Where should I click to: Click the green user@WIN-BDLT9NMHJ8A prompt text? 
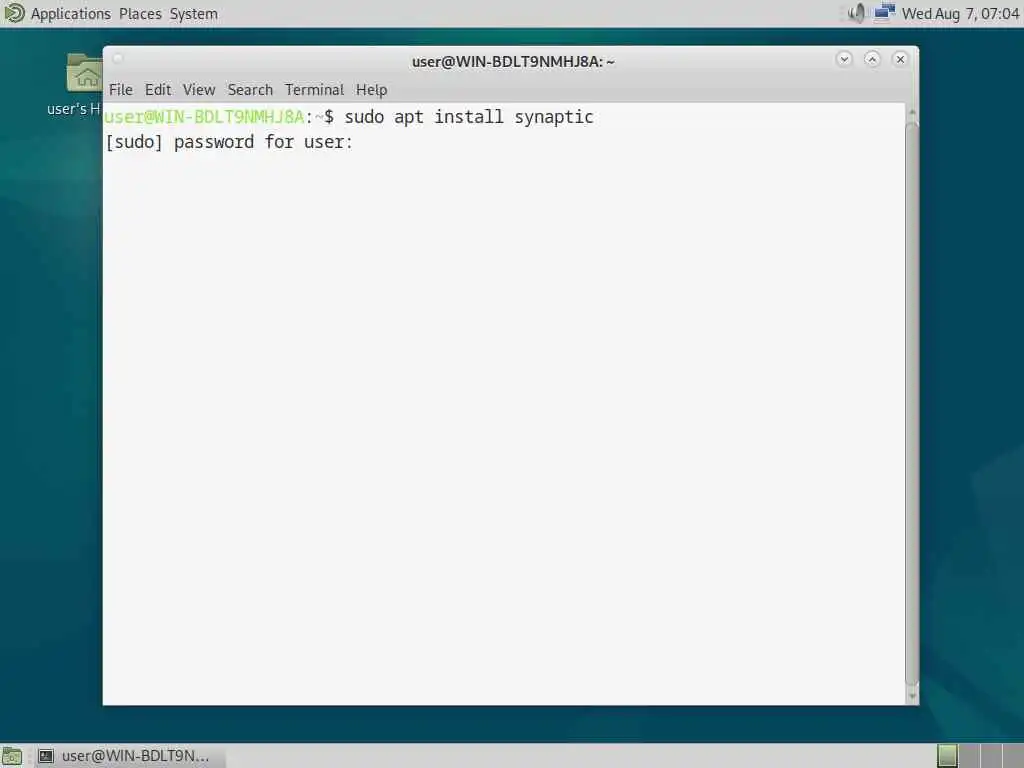[x=204, y=117]
